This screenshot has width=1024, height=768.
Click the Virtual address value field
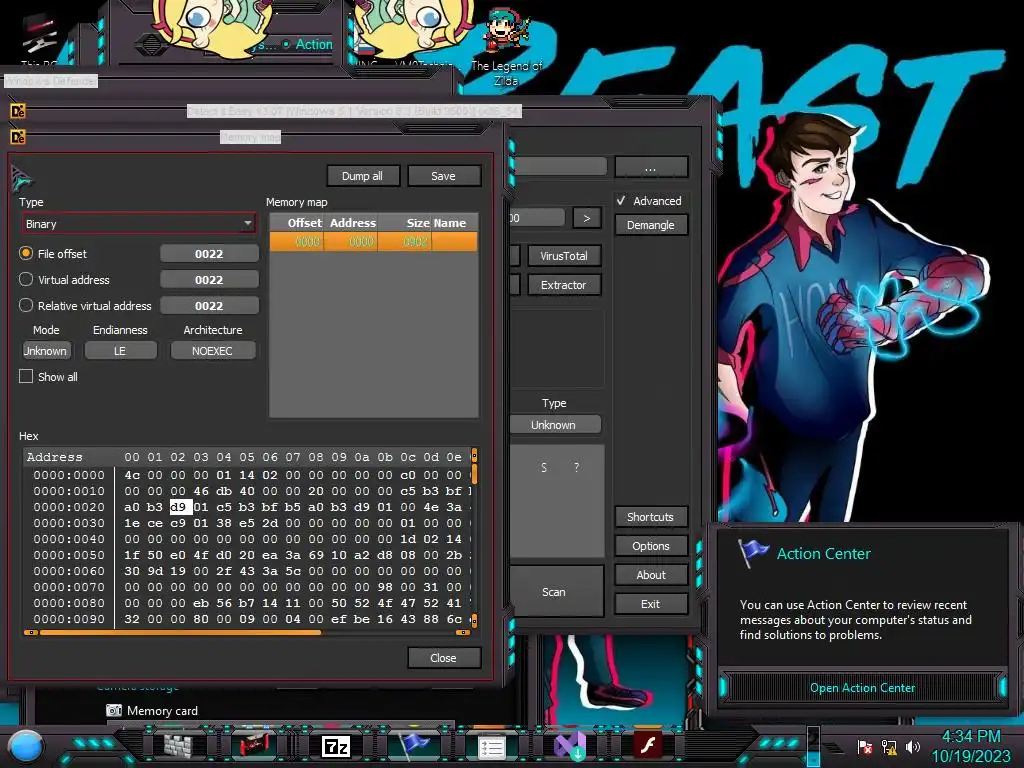(209, 280)
